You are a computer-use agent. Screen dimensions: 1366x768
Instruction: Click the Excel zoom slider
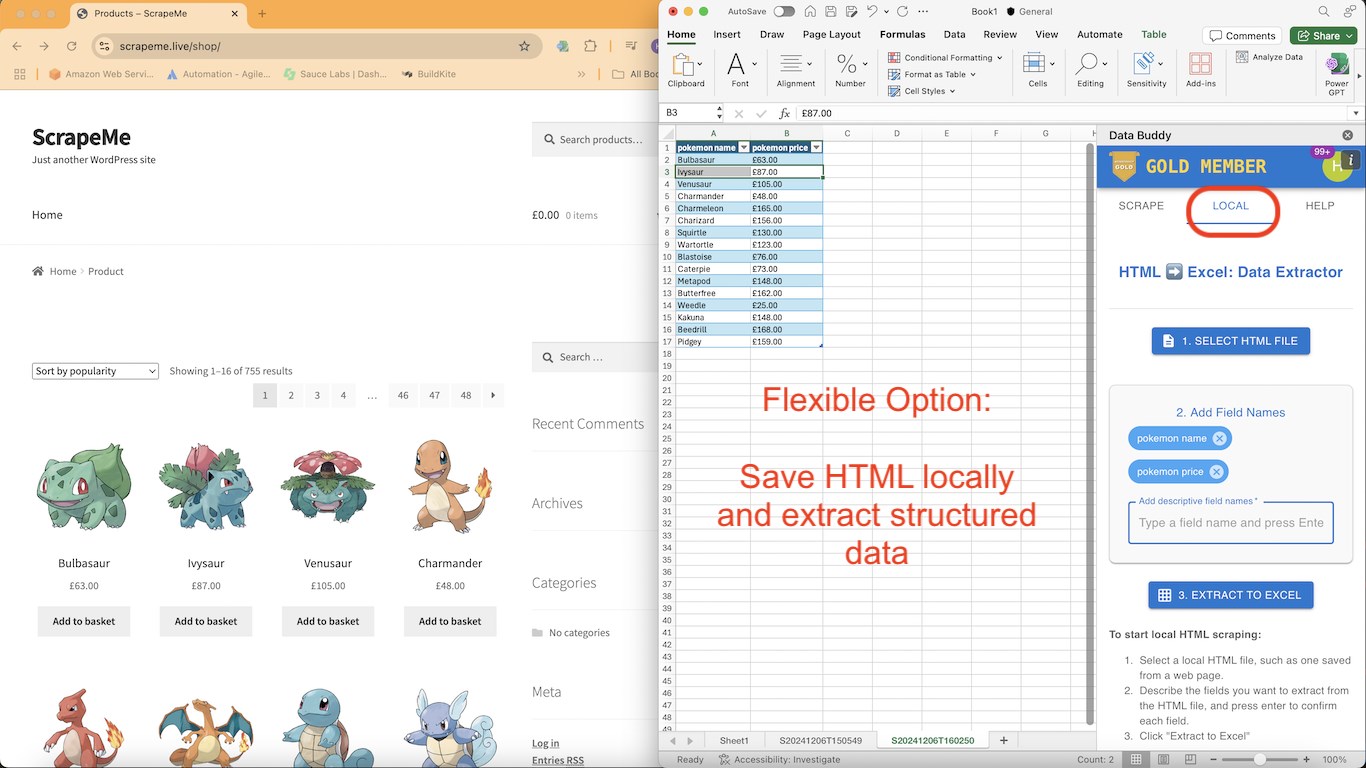click(x=1260, y=760)
